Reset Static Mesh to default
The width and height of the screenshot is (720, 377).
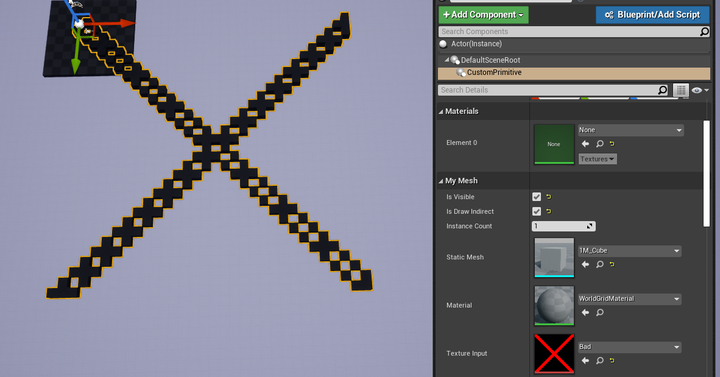click(x=612, y=264)
